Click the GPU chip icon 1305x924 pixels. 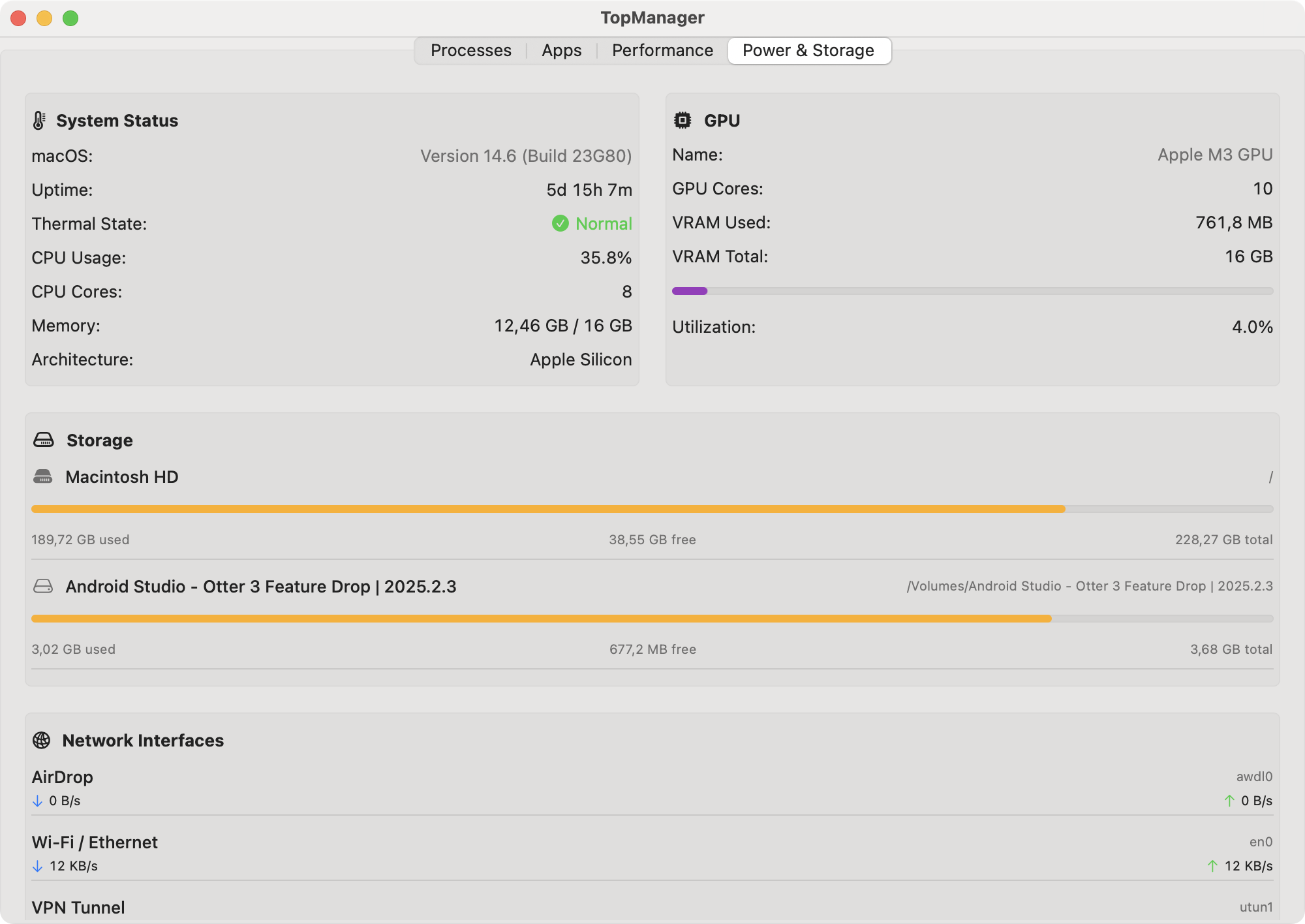(x=683, y=120)
